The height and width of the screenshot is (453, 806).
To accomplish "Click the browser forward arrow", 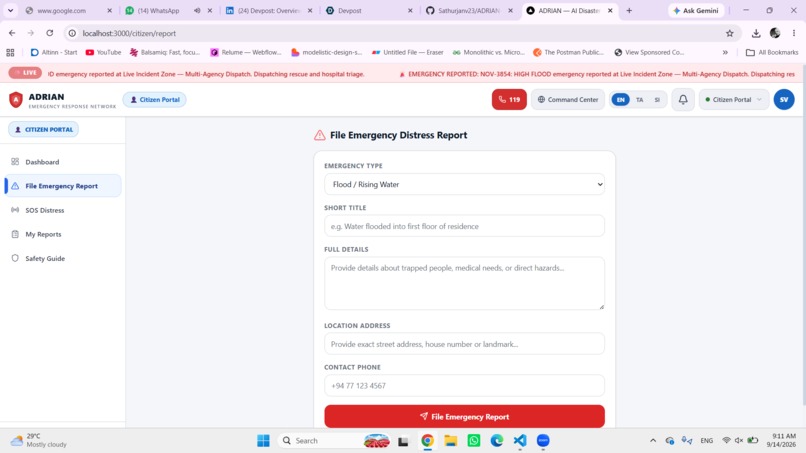I will (x=31, y=33).
